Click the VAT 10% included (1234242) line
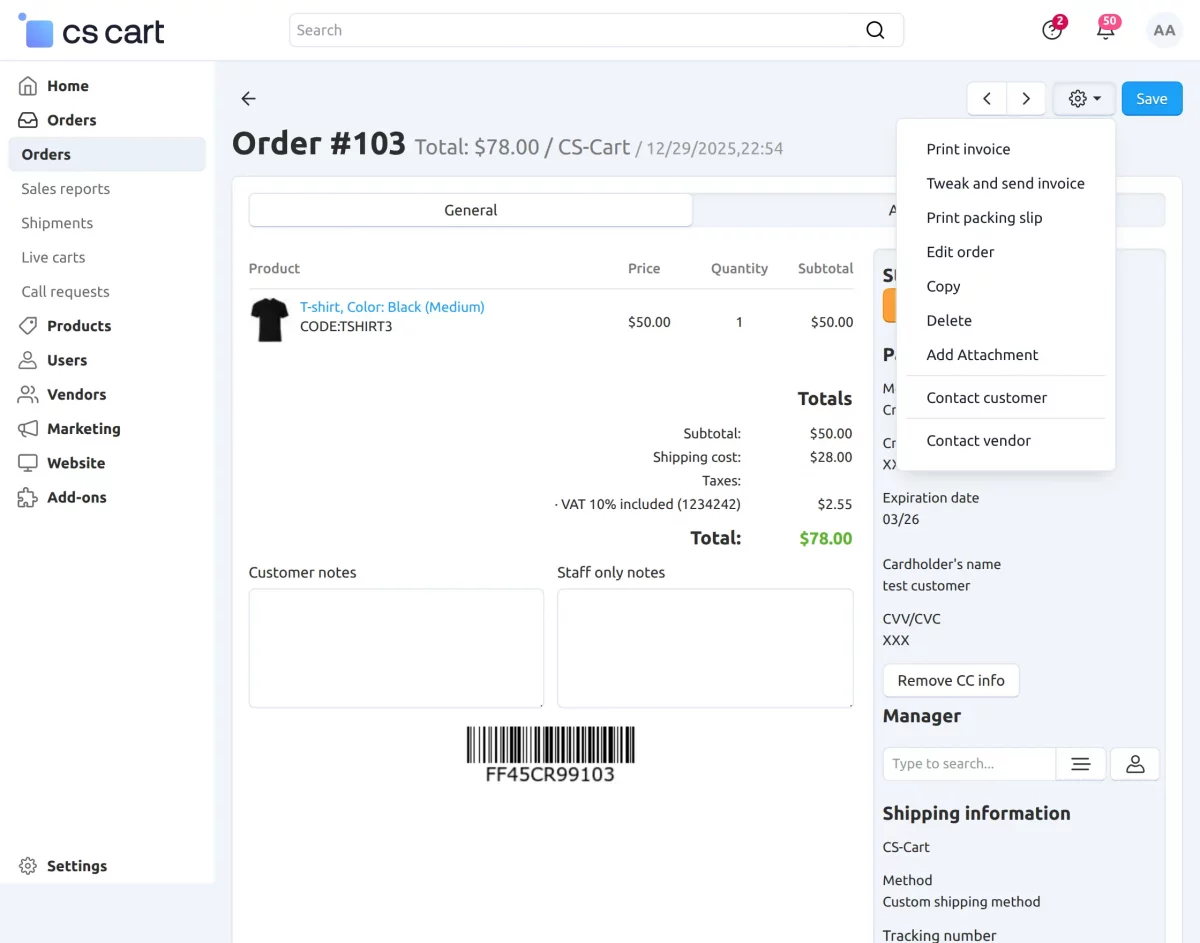 tap(648, 504)
